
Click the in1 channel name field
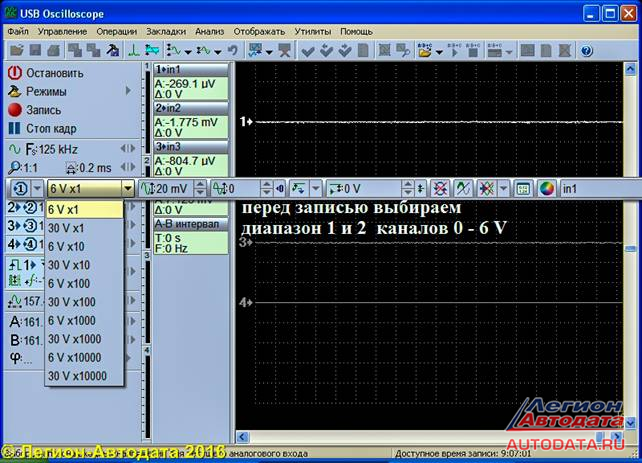600,189
